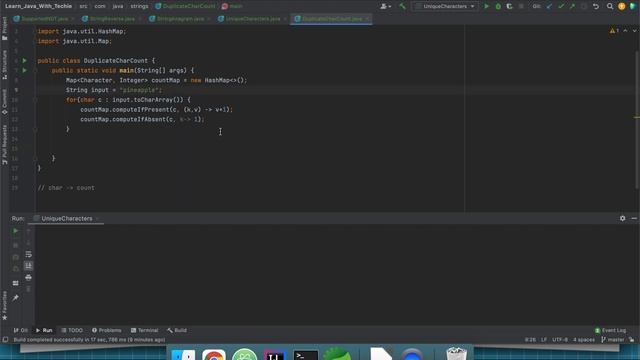Jump to previous highlighted problem arrow
This screenshot has height=360, width=640.
(625, 31)
